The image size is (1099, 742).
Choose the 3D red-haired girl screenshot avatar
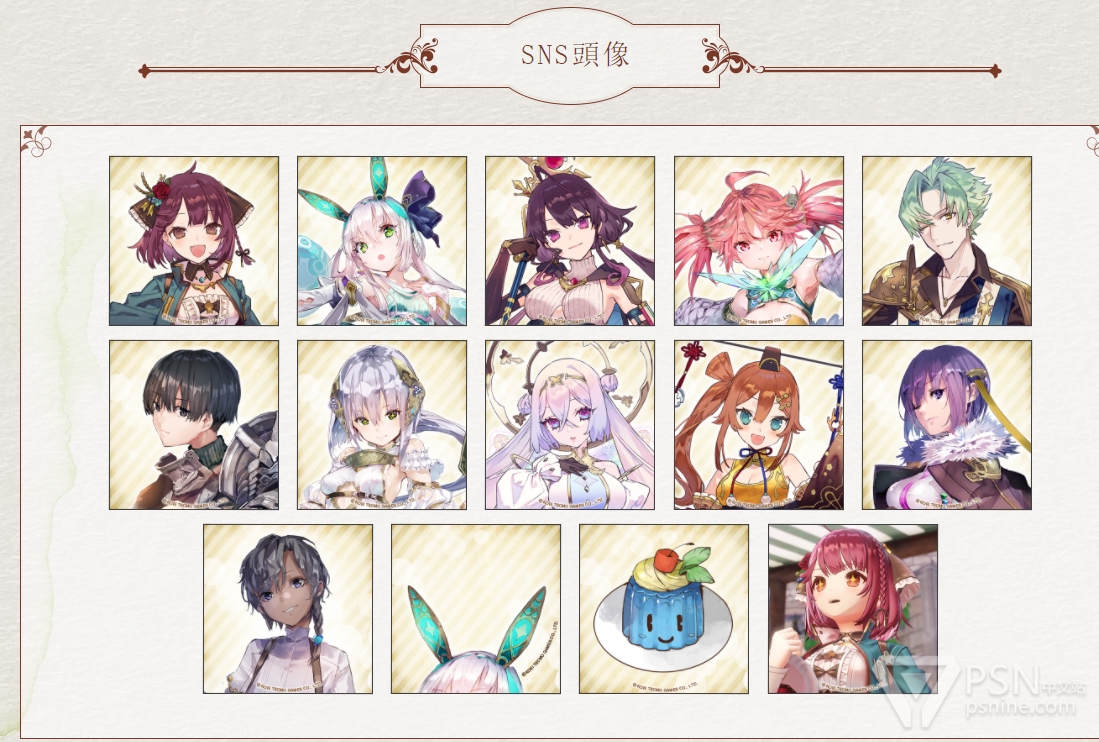coord(853,609)
